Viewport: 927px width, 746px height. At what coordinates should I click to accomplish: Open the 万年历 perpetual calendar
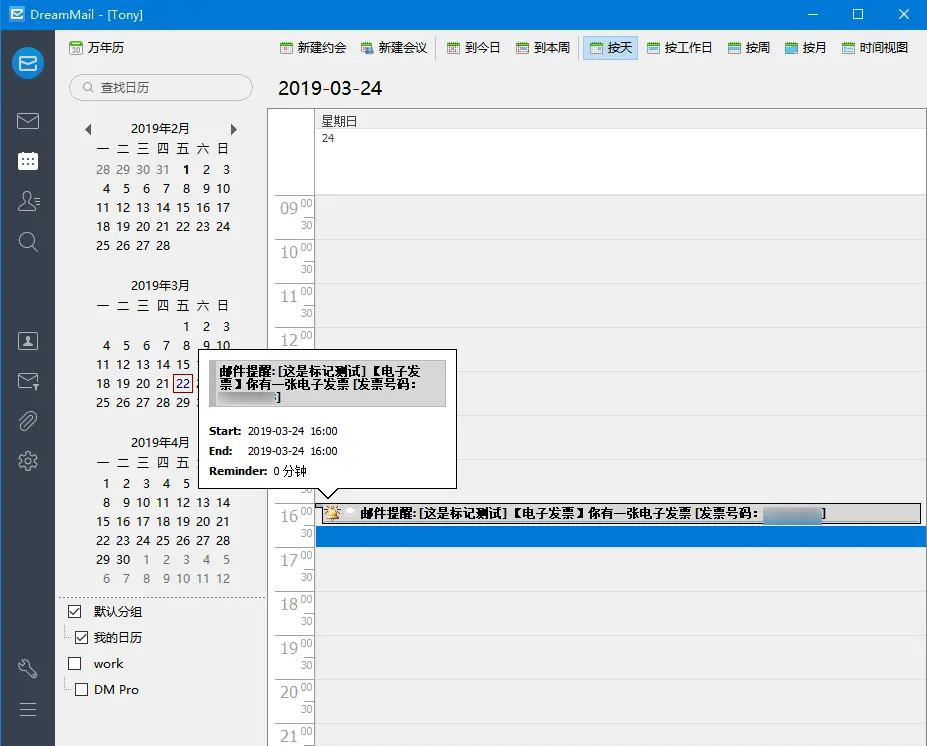point(96,47)
